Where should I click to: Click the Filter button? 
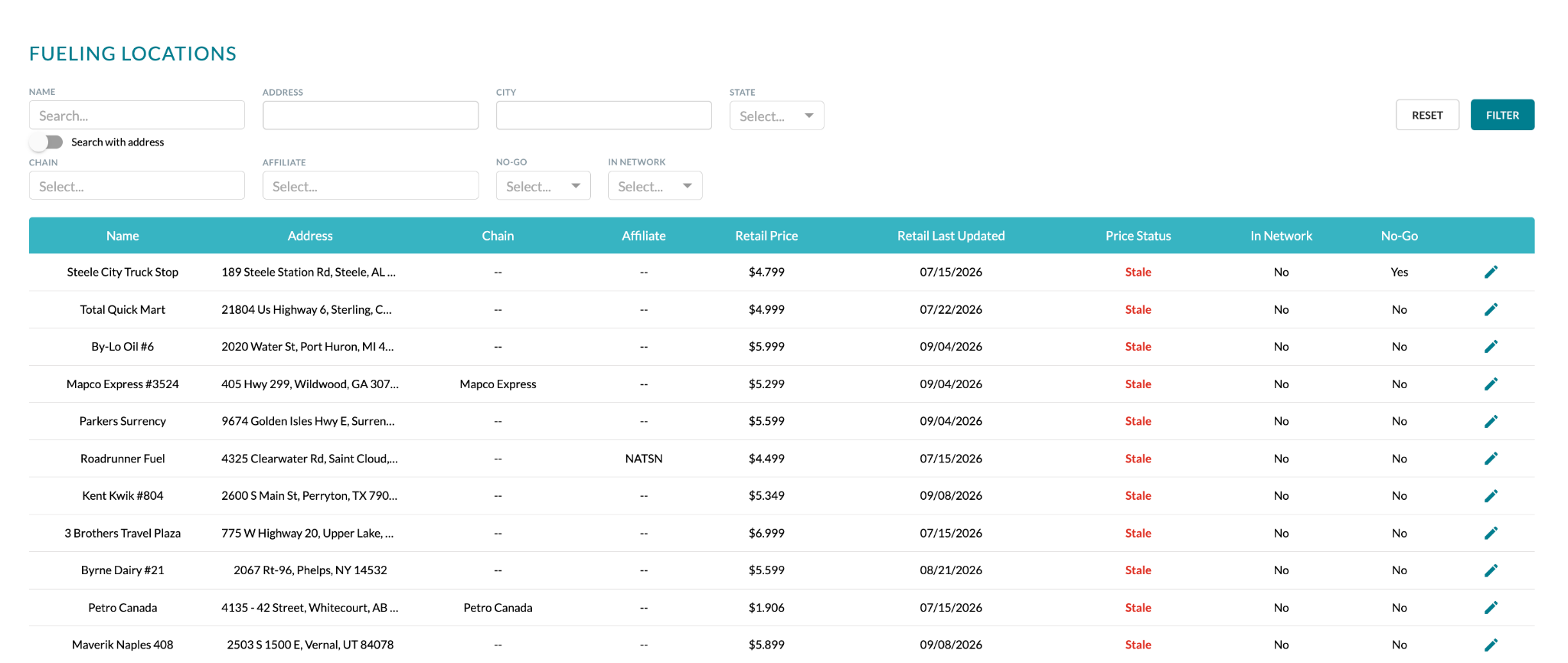pyautogui.click(x=1502, y=115)
